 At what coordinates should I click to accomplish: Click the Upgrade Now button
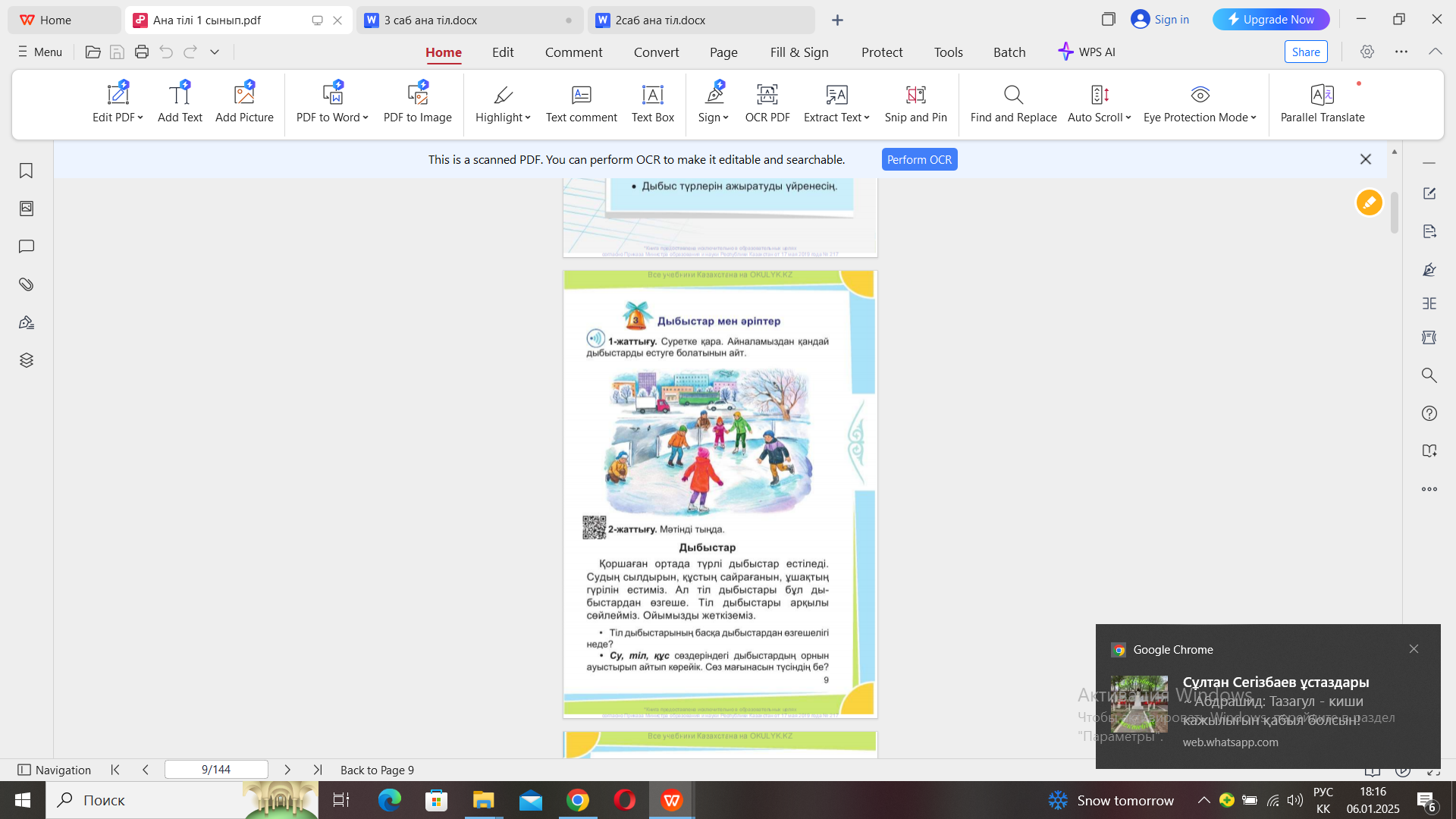[1270, 20]
